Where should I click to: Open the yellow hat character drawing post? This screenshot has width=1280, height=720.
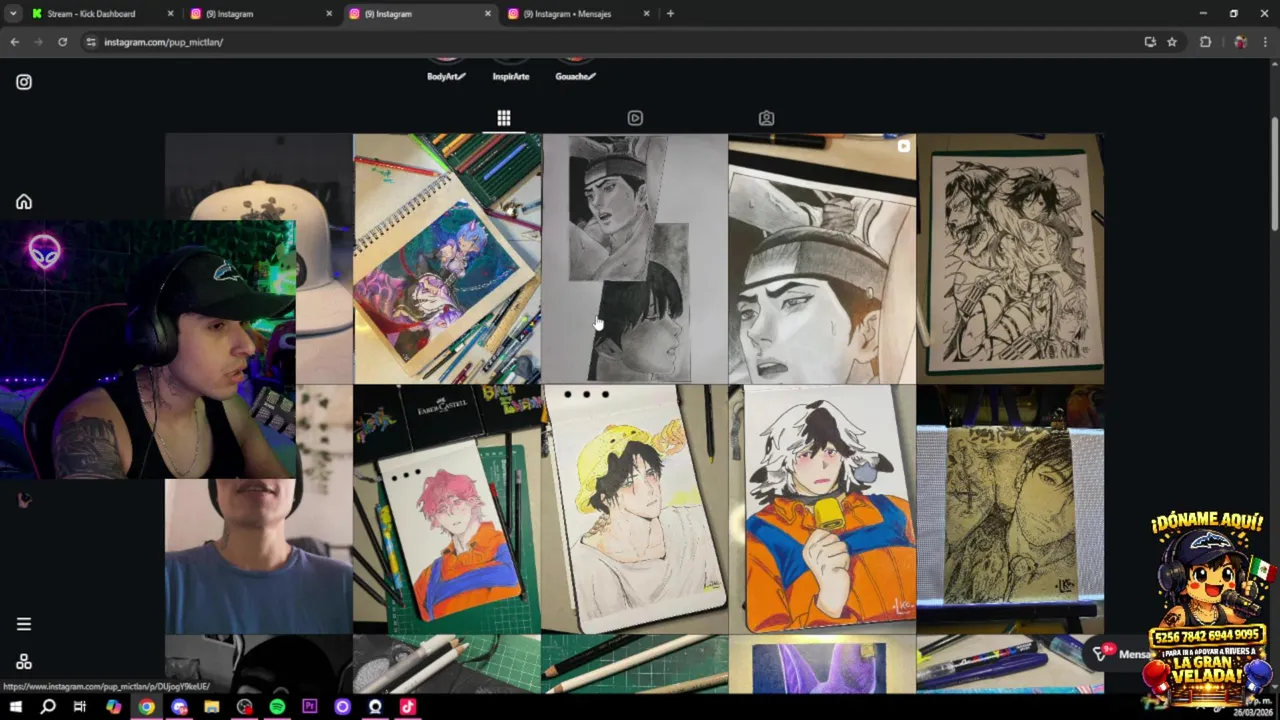pos(635,510)
